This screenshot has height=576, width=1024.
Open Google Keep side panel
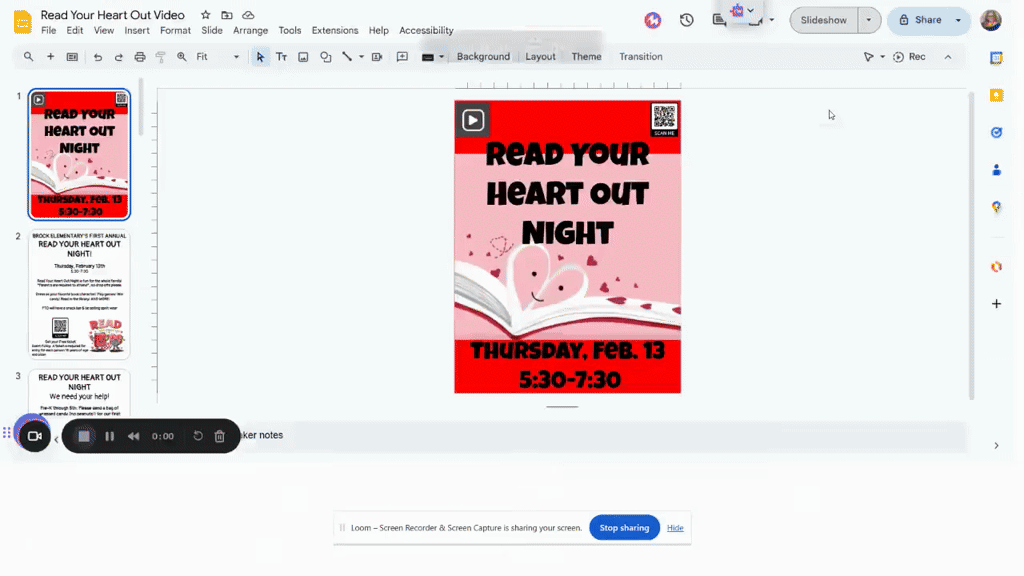click(x=997, y=95)
